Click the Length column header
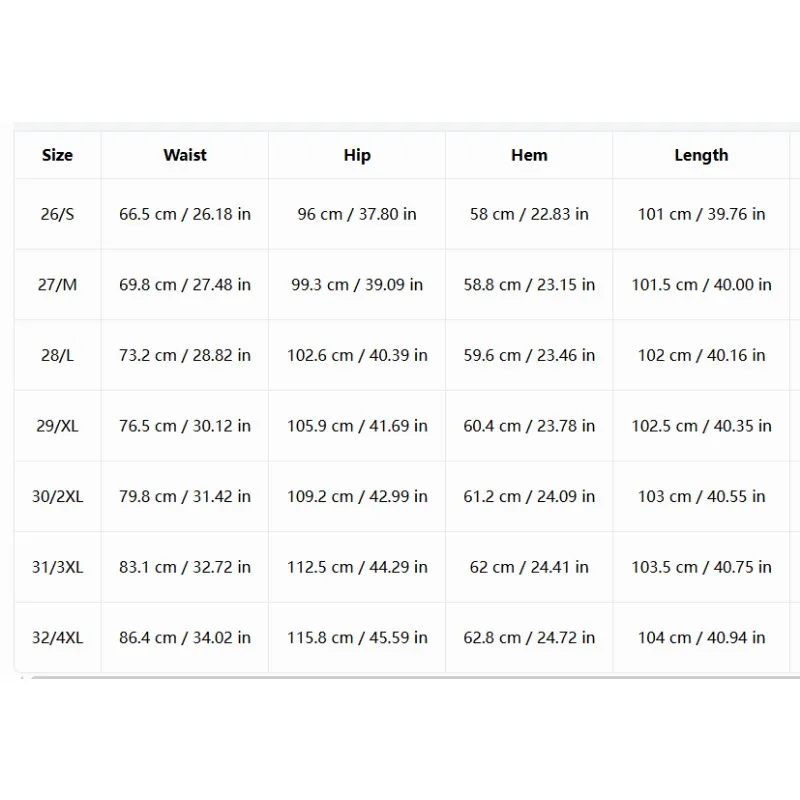 701,155
